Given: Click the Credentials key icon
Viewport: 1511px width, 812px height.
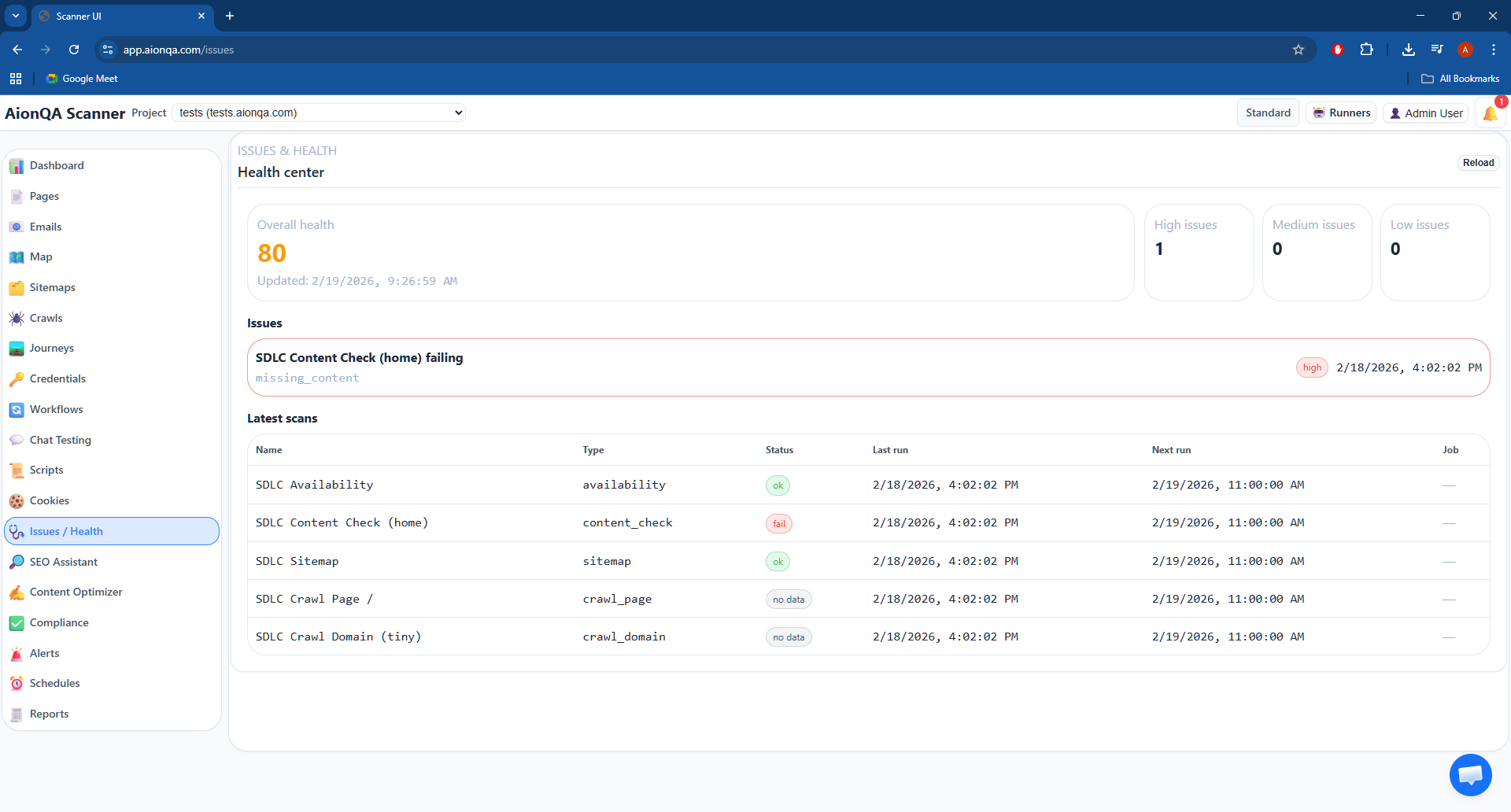Looking at the screenshot, I should coord(17,379).
